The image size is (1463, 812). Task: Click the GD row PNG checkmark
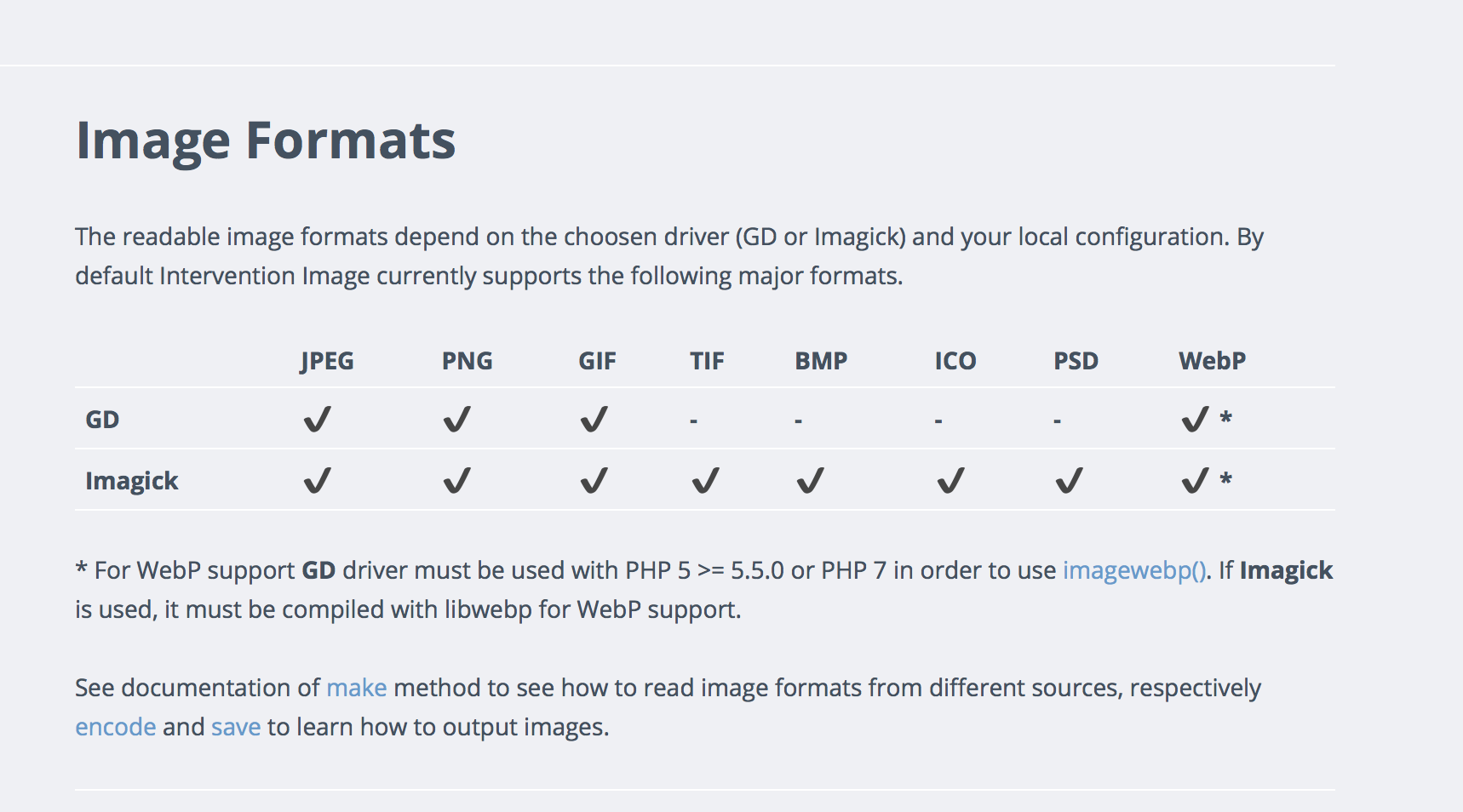(x=456, y=419)
